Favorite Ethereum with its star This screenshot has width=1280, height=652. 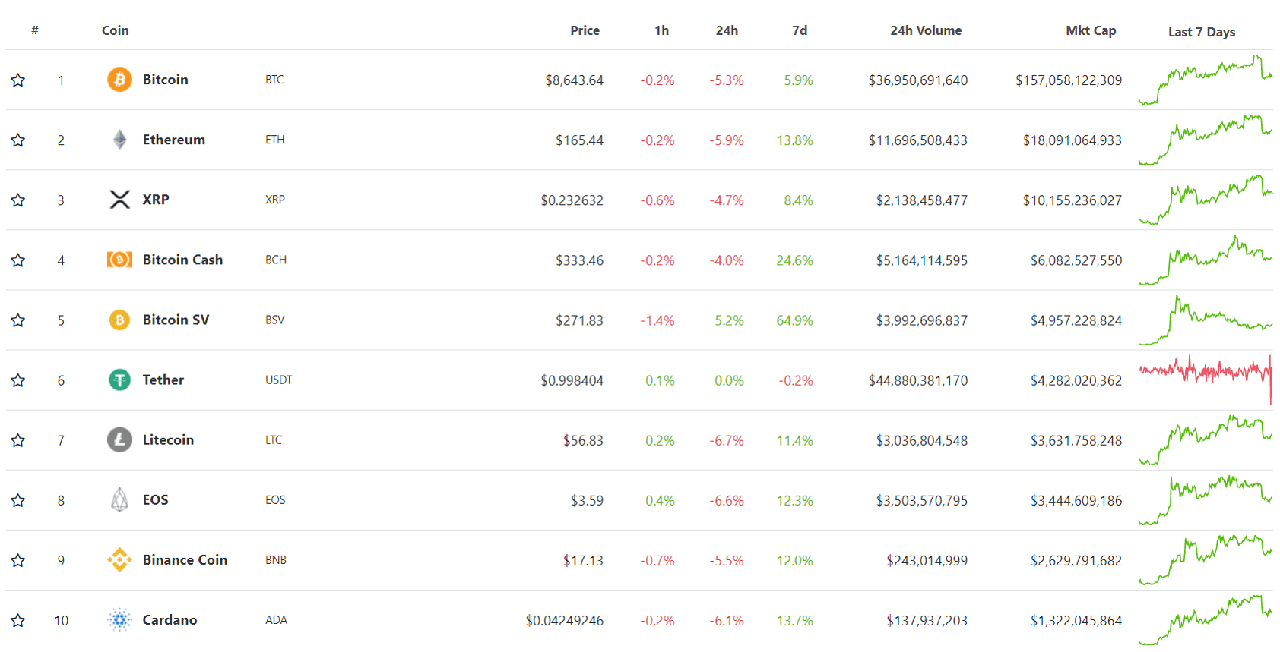[x=18, y=140]
